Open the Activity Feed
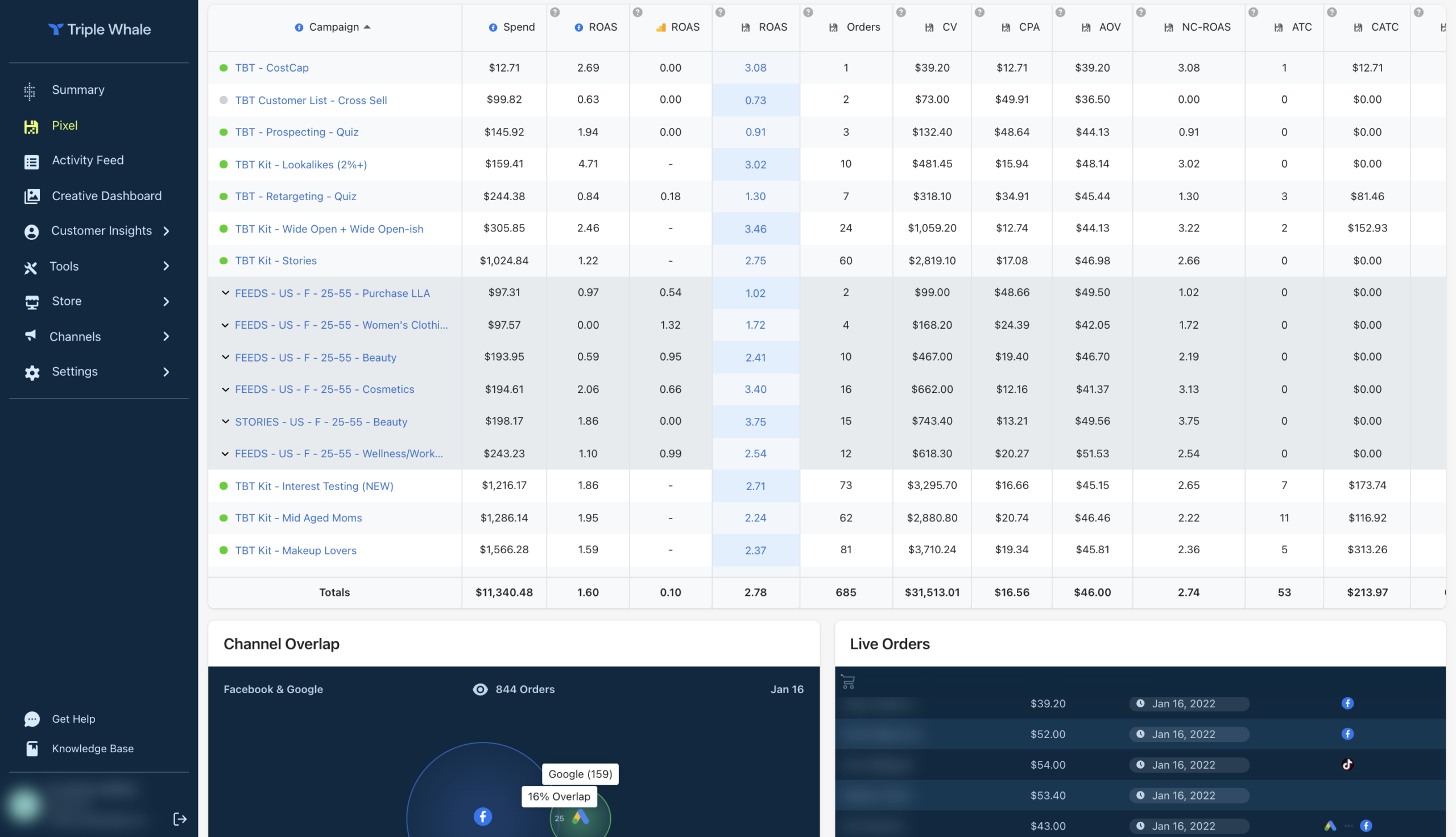1456x837 pixels. [88, 160]
